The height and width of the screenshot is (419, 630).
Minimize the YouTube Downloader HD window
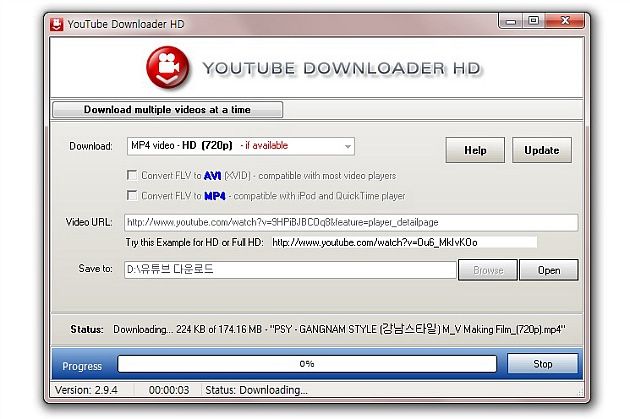[511, 21]
